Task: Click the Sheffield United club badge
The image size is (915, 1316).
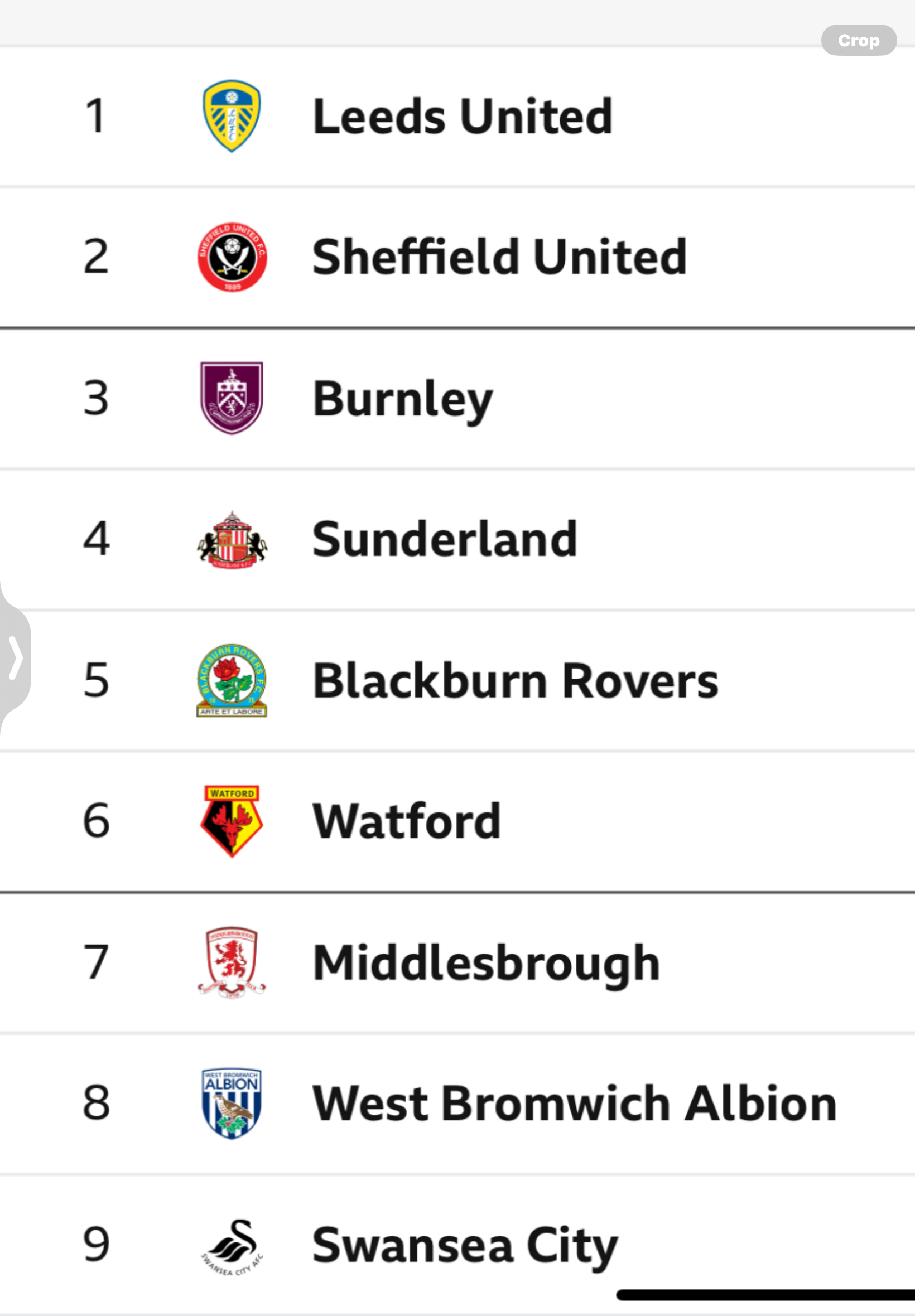Action: (x=232, y=257)
